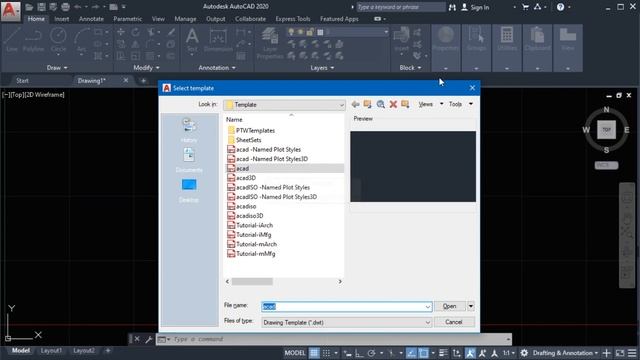Switch to the Parametric ribbon tab
This screenshot has height=360, width=640.
coord(128,19)
